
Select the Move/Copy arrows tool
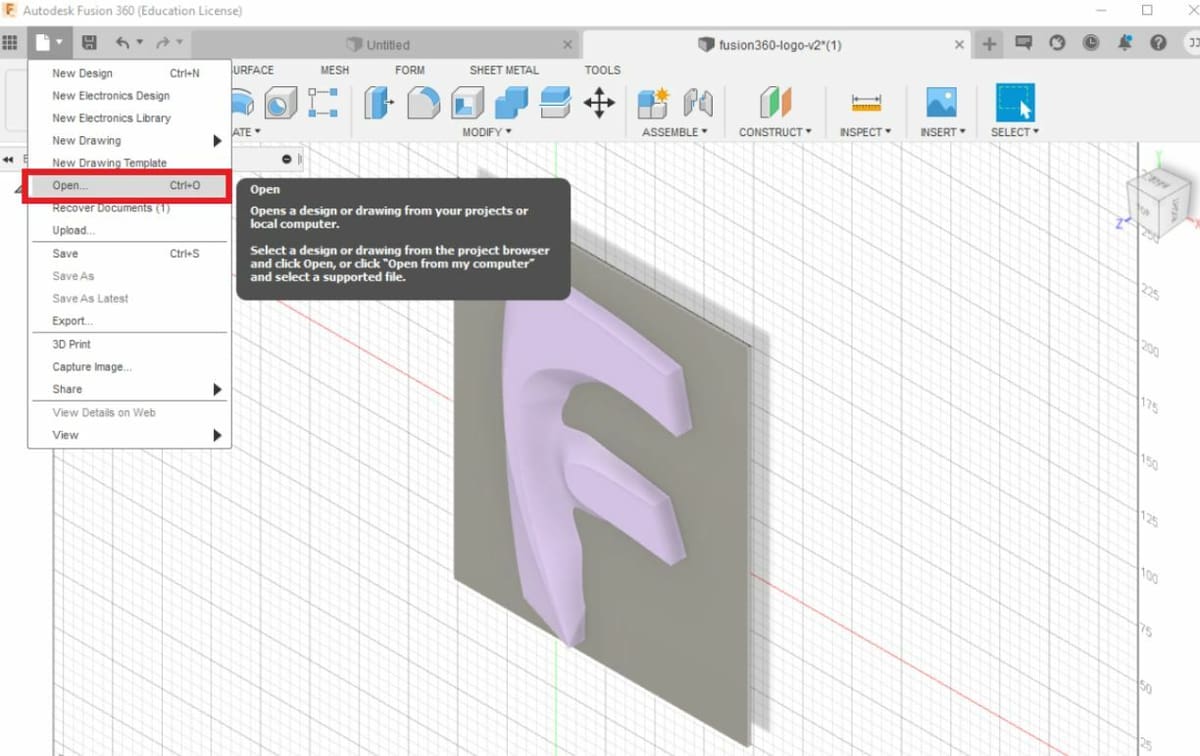(x=599, y=102)
